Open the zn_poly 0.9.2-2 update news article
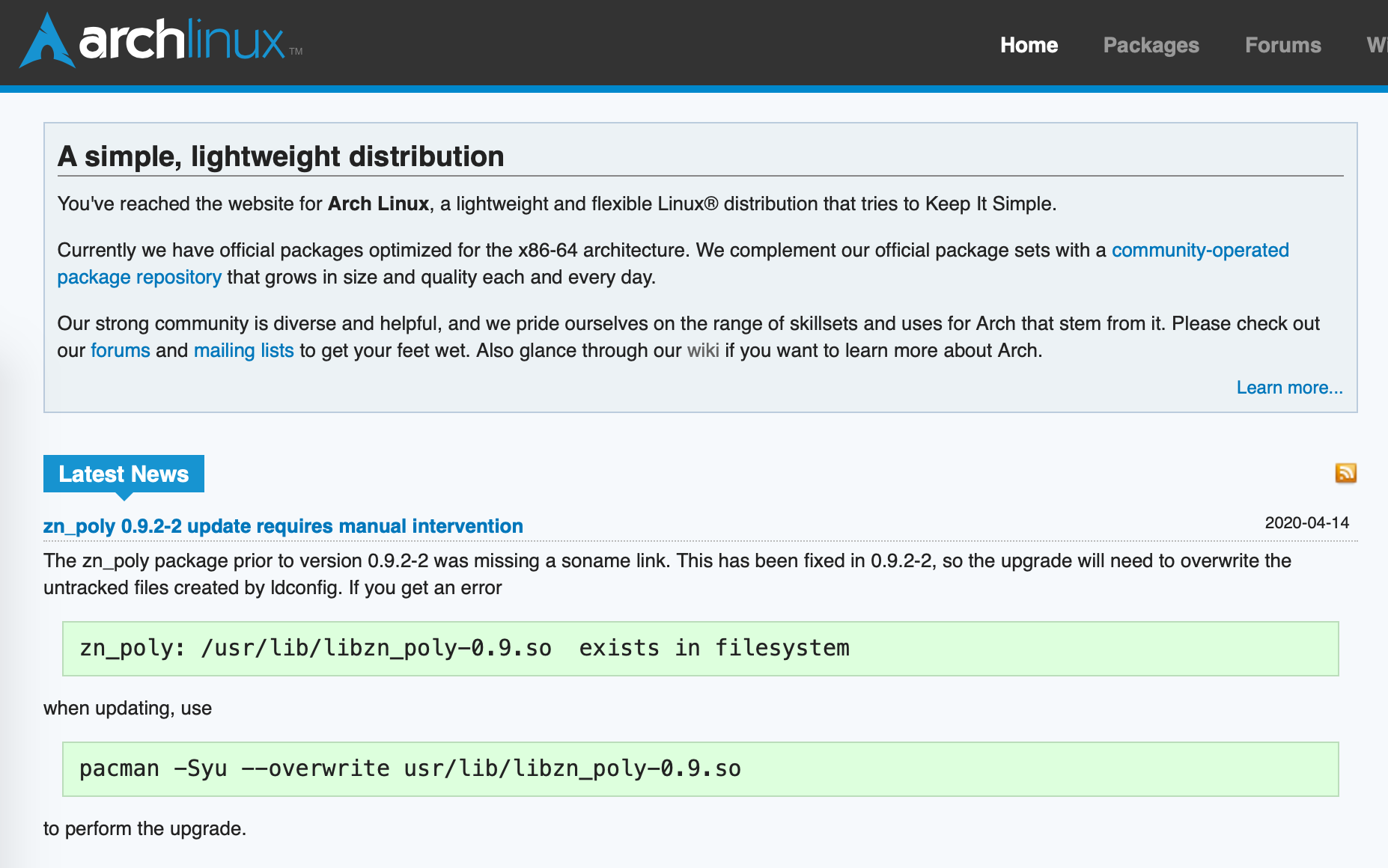1388x868 pixels. tap(283, 526)
